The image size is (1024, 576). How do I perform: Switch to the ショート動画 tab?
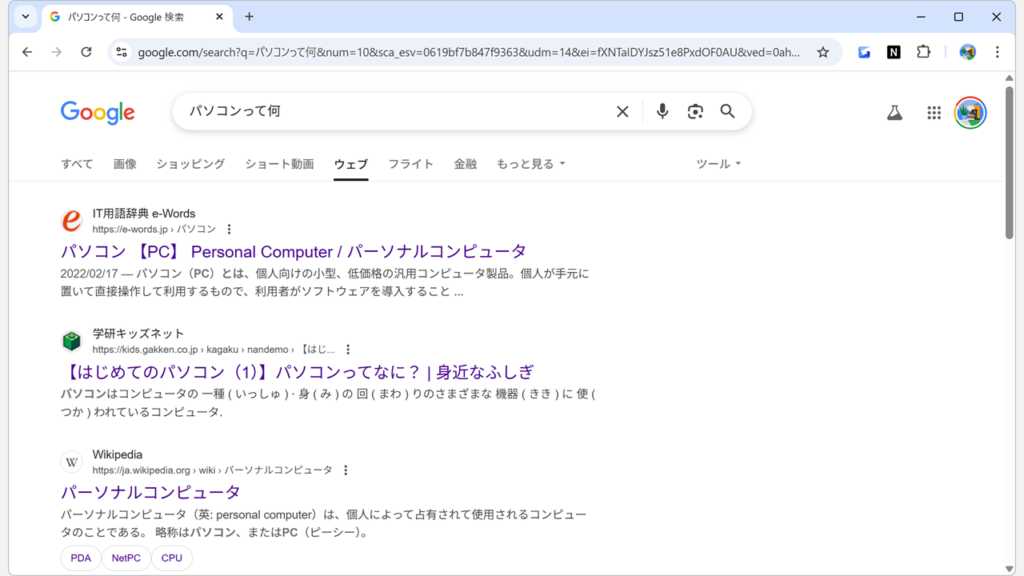coord(280,164)
